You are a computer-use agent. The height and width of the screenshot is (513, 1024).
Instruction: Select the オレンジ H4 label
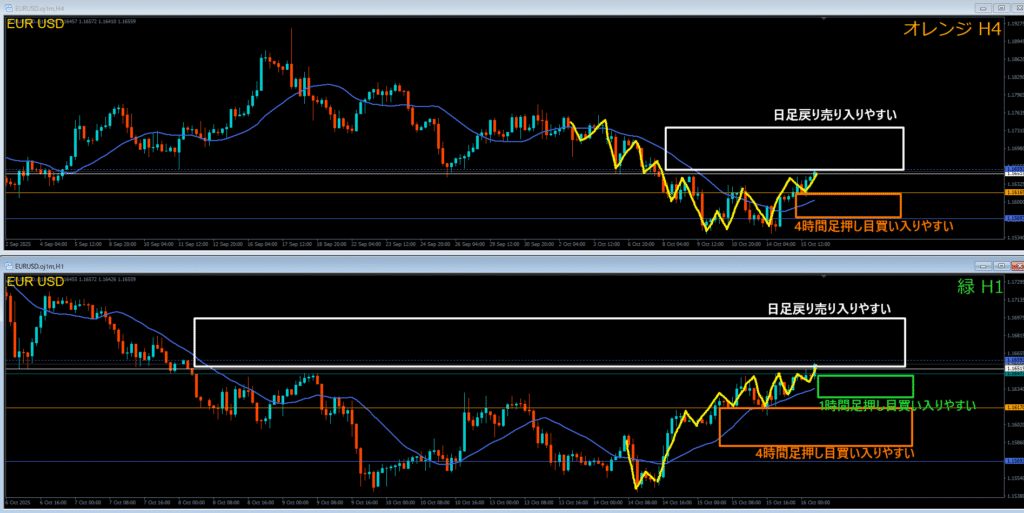(952, 29)
